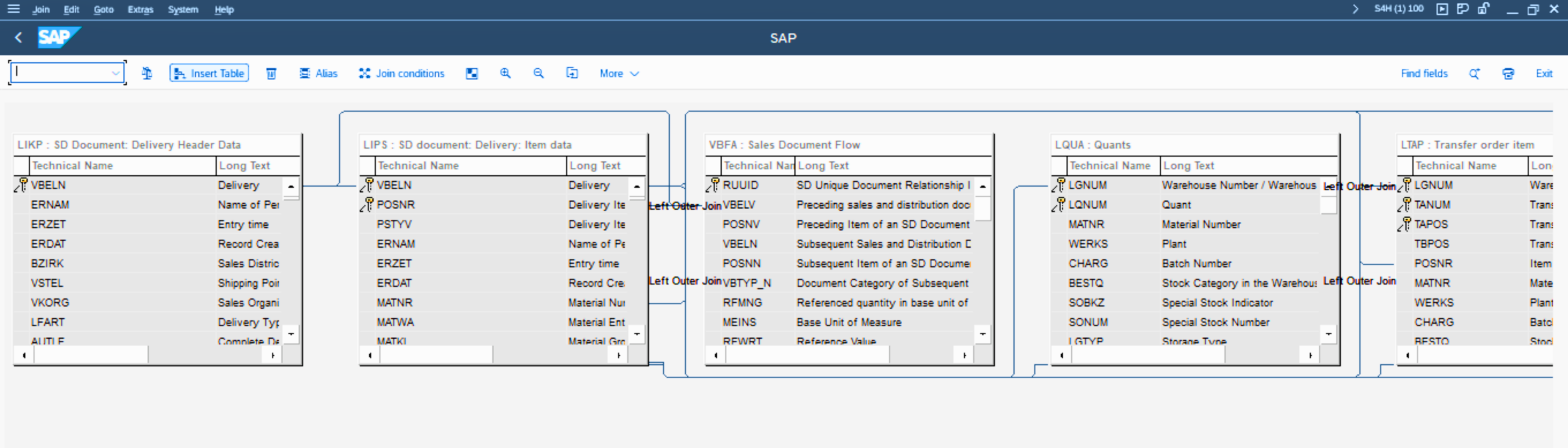Click the Insert Table button

[209, 73]
